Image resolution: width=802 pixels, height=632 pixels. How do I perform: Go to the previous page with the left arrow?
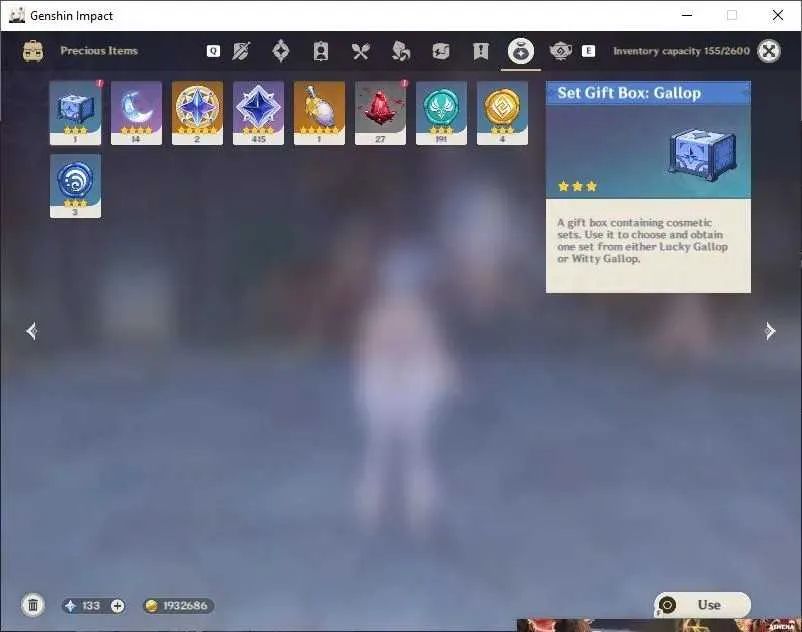coord(32,331)
